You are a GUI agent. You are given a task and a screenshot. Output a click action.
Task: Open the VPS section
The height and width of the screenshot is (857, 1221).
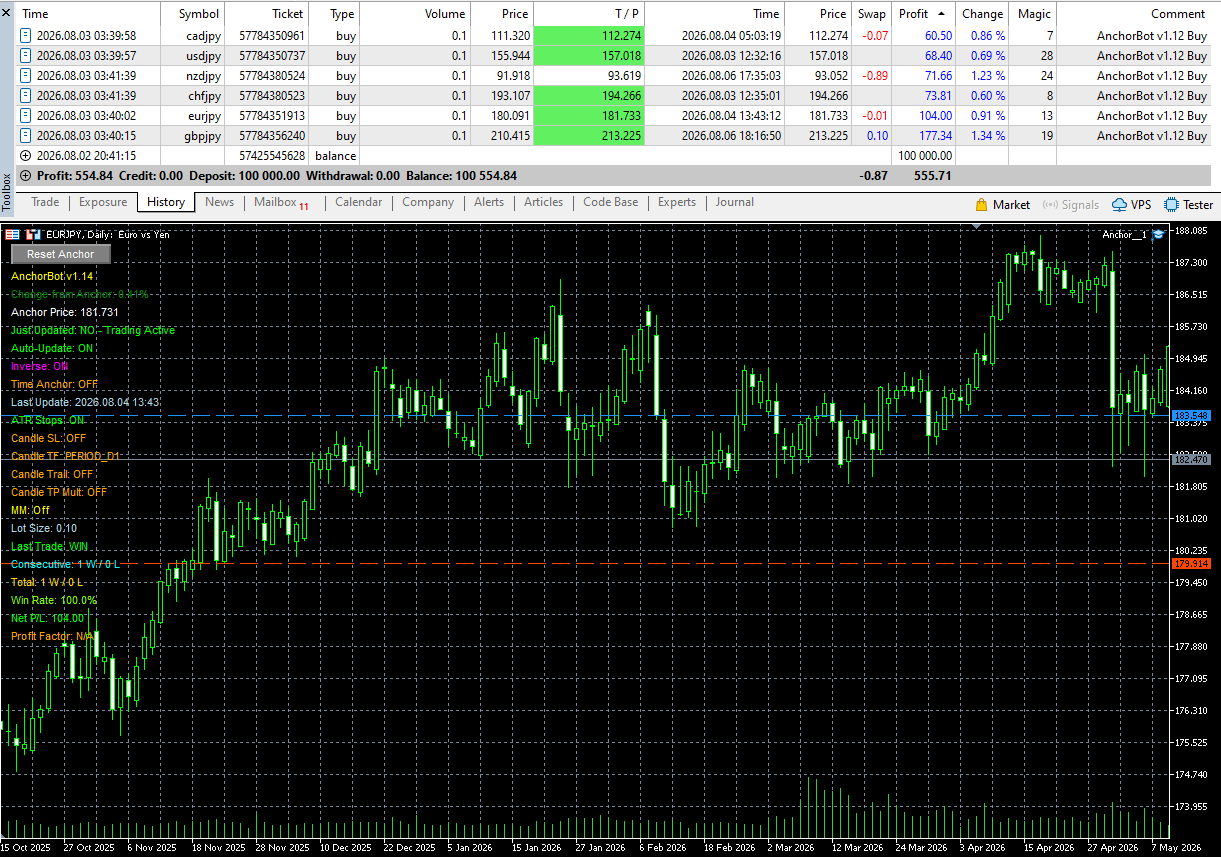coord(1132,204)
